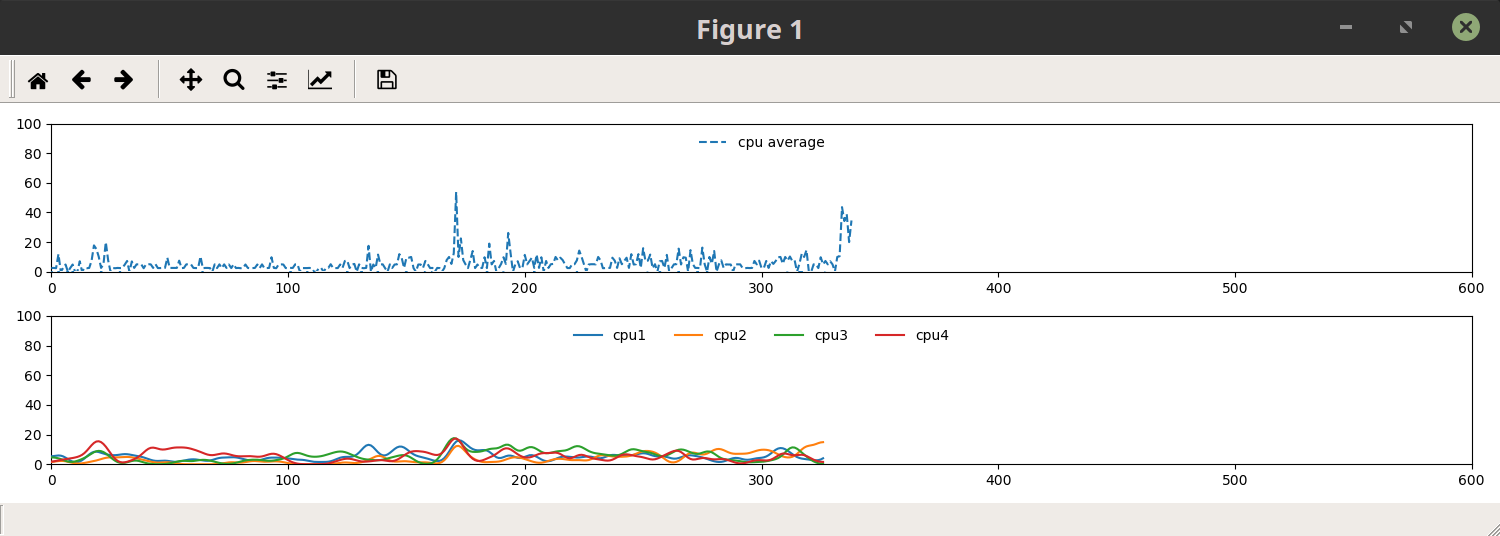Screen dimensions: 1500x536
Task: Click the green cpu3 legend line swatch
Action: click(x=789, y=335)
